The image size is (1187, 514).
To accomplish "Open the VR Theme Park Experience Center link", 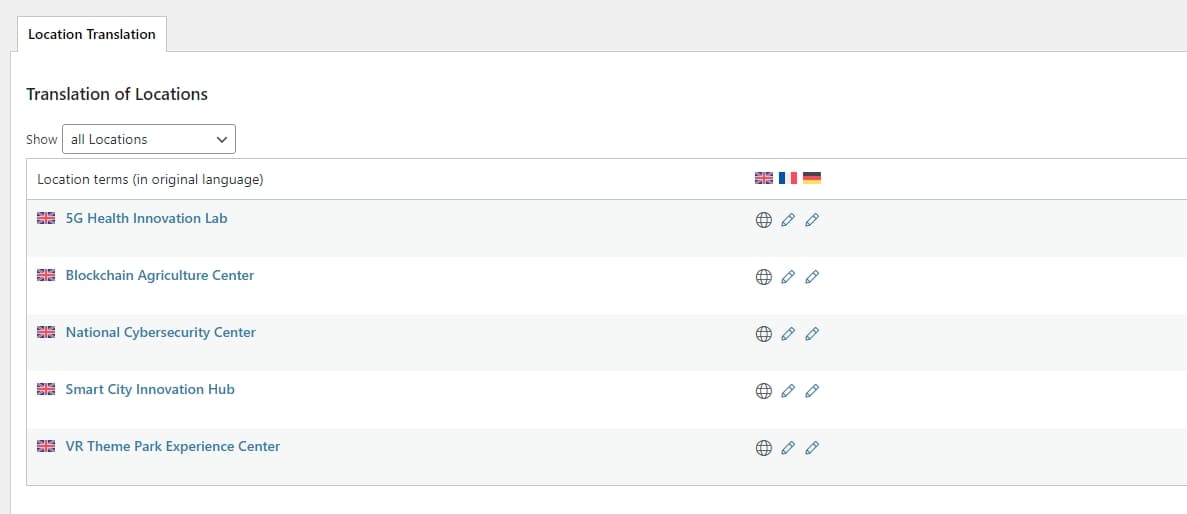I will pos(173,446).
